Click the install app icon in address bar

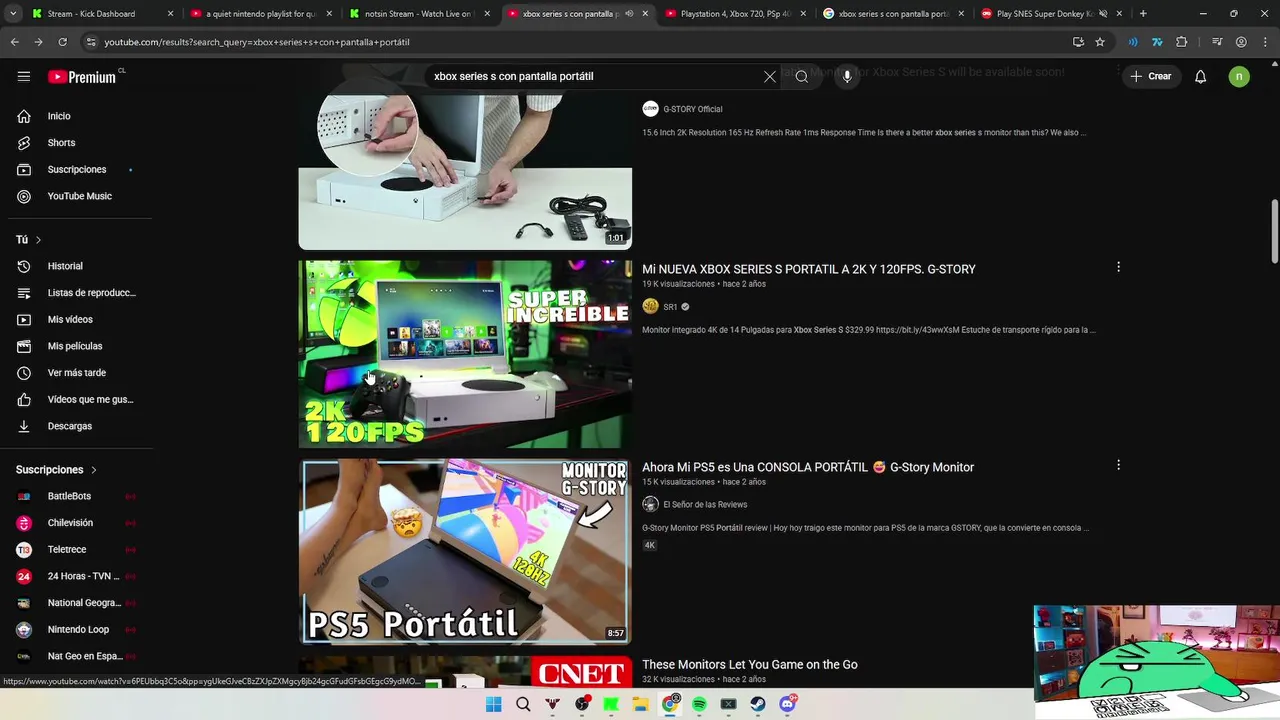tap(1078, 42)
